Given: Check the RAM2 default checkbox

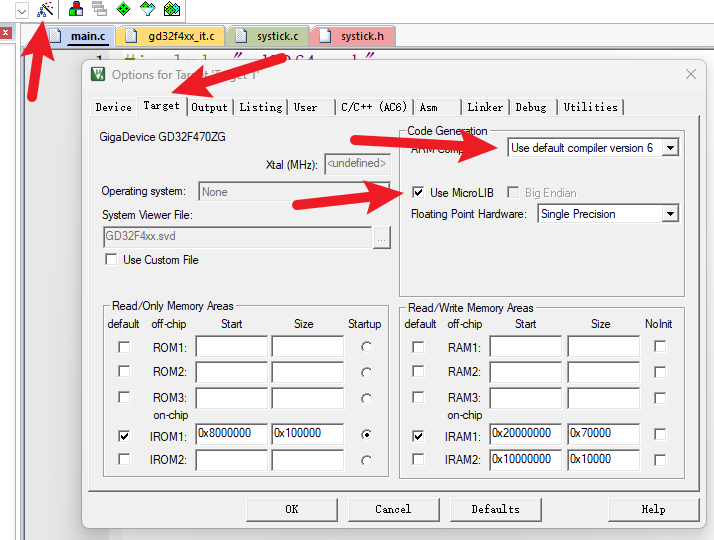Looking at the screenshot, I should point(418,371).
